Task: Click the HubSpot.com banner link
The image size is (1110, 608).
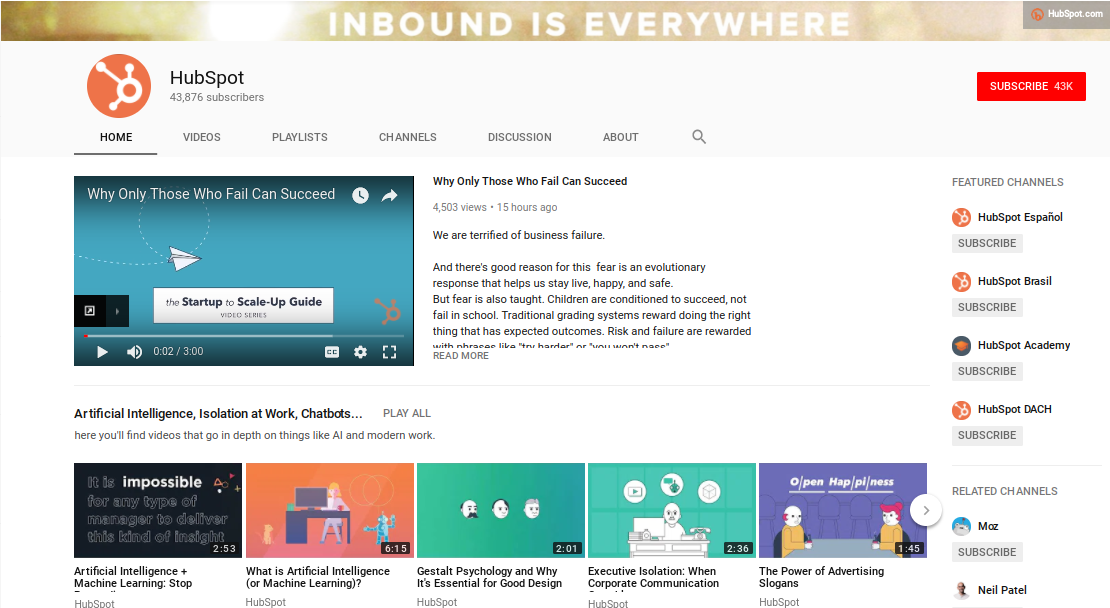Action: click(x=1066, y=14)
